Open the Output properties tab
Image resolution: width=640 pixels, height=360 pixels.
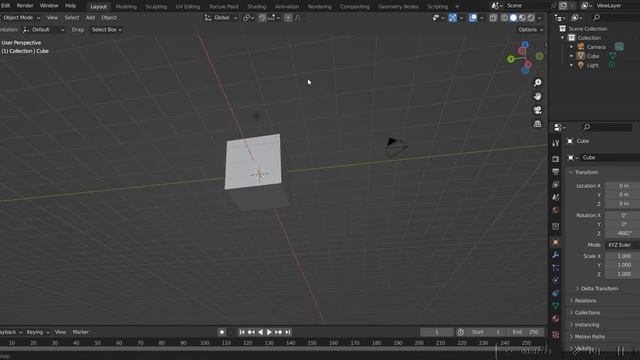click(x=556, y=172)
